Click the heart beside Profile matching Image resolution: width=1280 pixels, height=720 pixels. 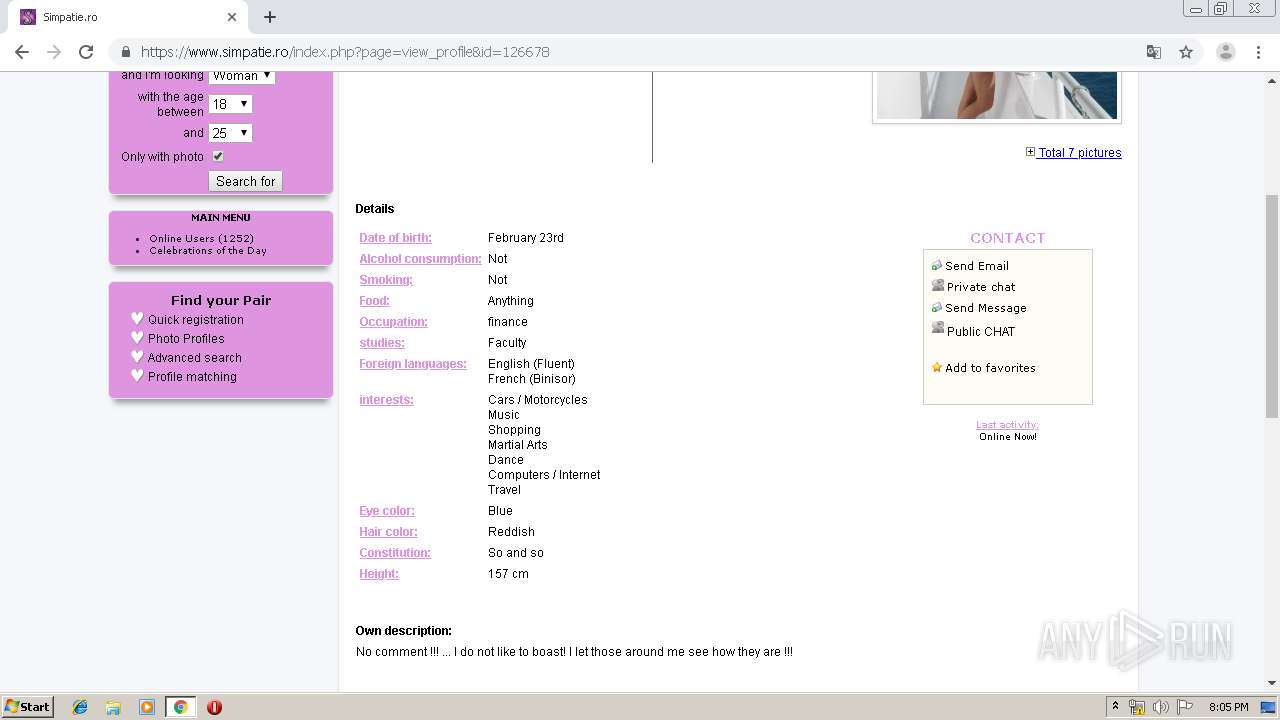(x=137, y=376)
